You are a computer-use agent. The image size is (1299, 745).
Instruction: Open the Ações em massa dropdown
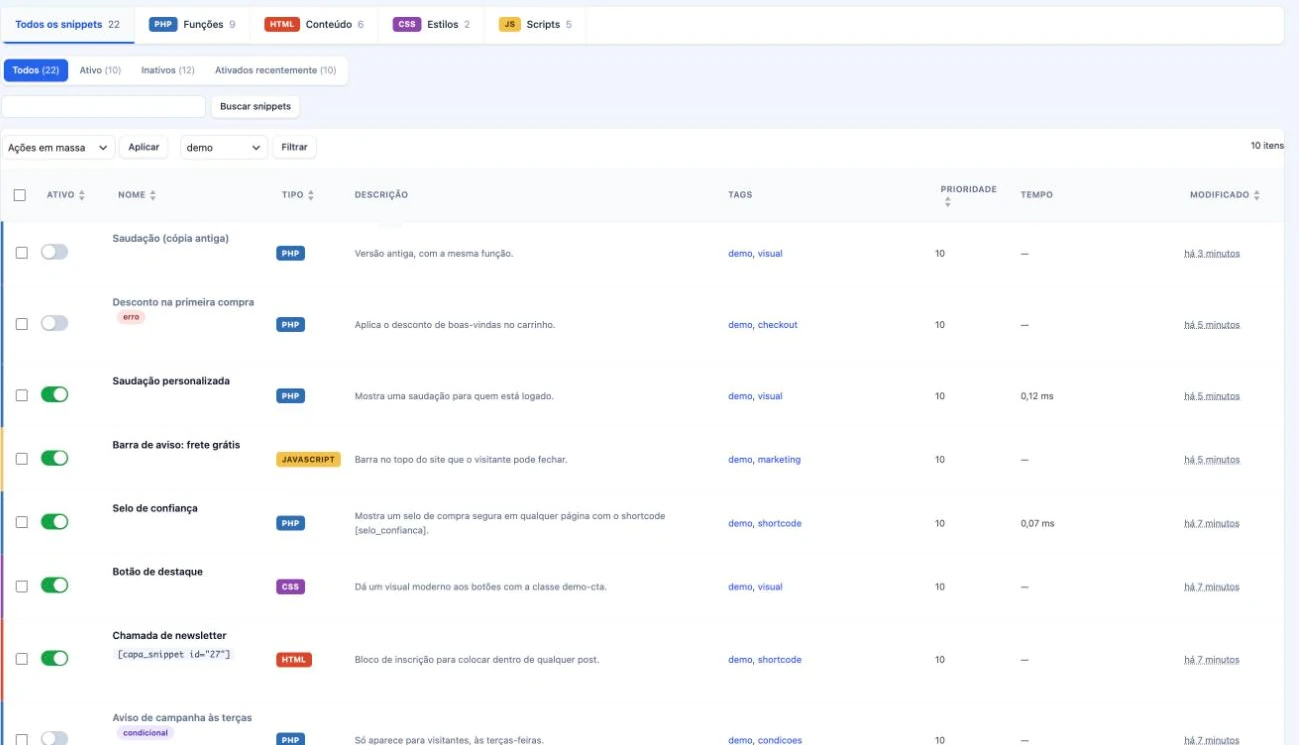pos(58,147)
